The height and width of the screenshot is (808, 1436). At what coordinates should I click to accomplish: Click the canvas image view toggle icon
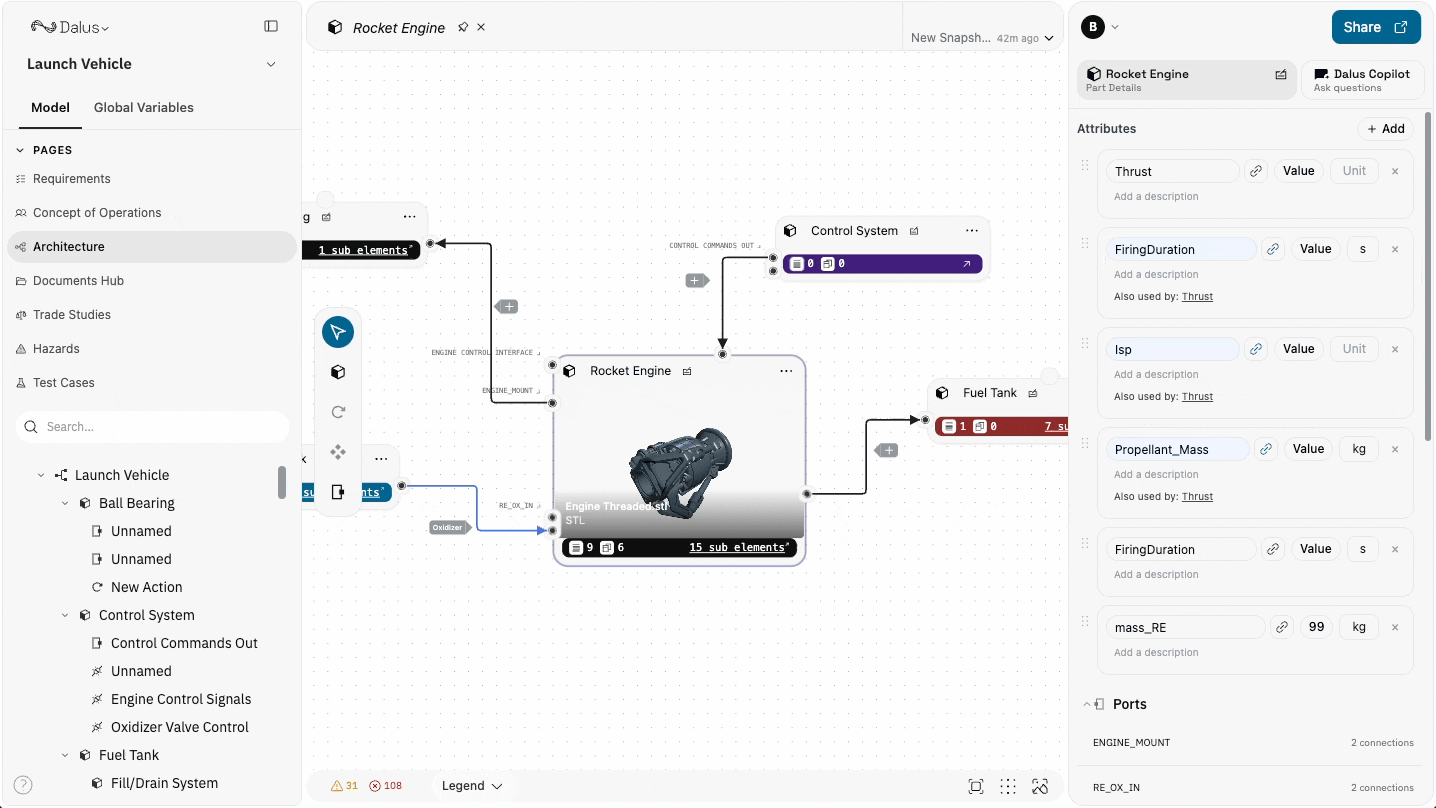[x=1040, y=786]
